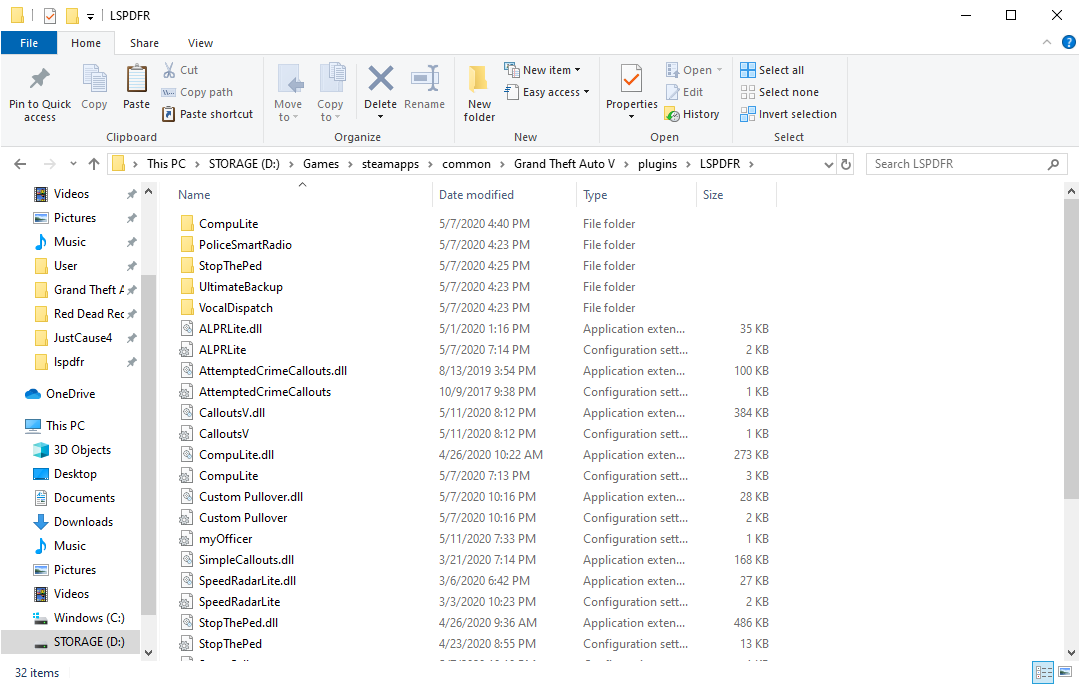The height and width of the screenshot is (684, 1079).
Task: Go up one folder level arrow
Action: point(94,164)
